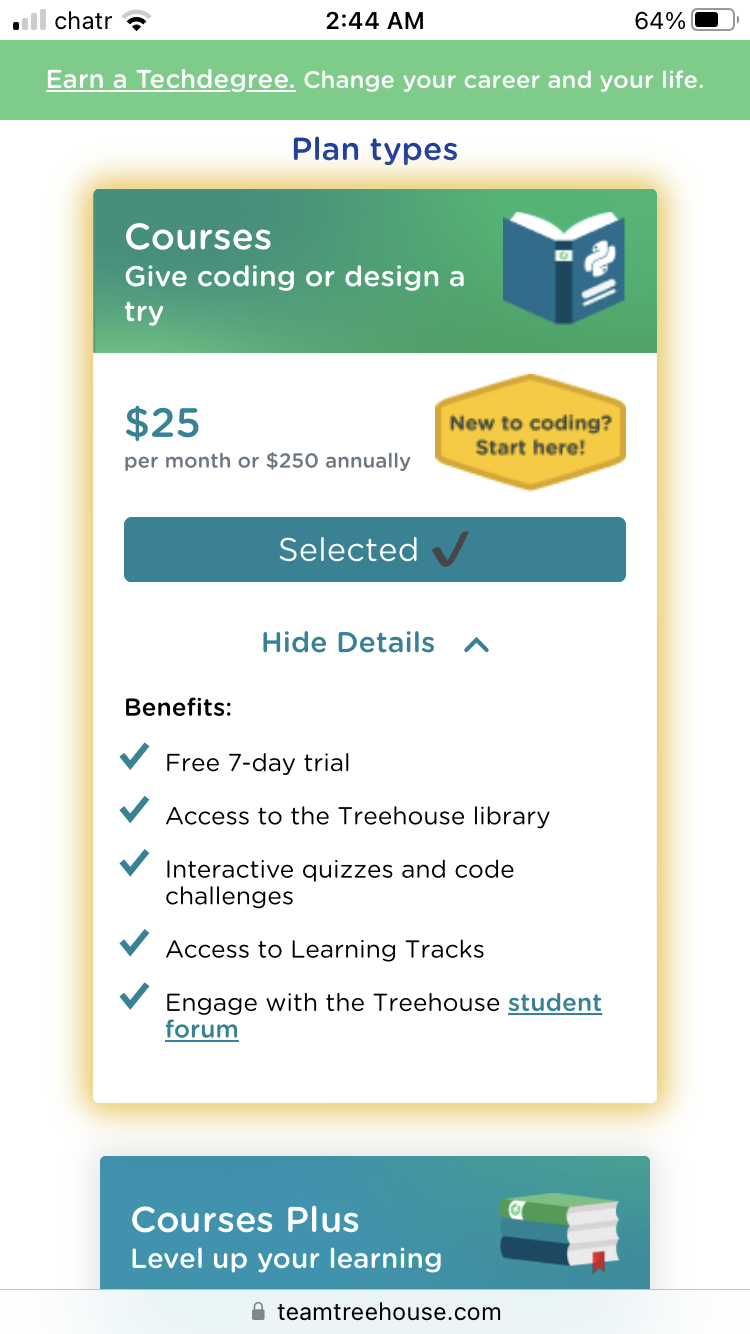Open the Earn a Techdegree link
The width and height of the screenshot is (750, 1334).
171,80
